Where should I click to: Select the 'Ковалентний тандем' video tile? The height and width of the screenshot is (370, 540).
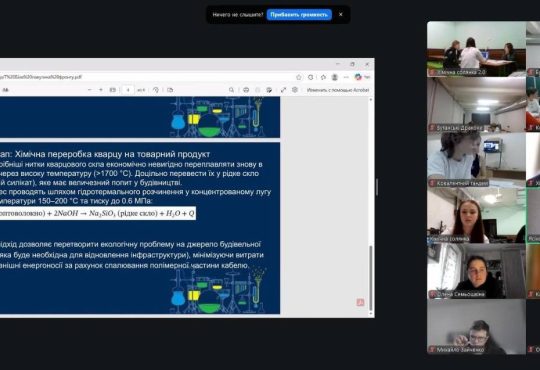click(x=476, y=160)
